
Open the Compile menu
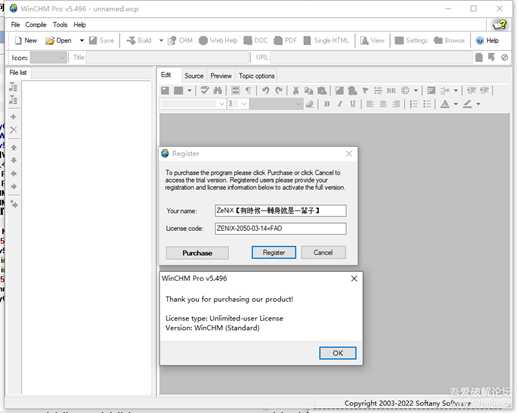coord(36,25)
